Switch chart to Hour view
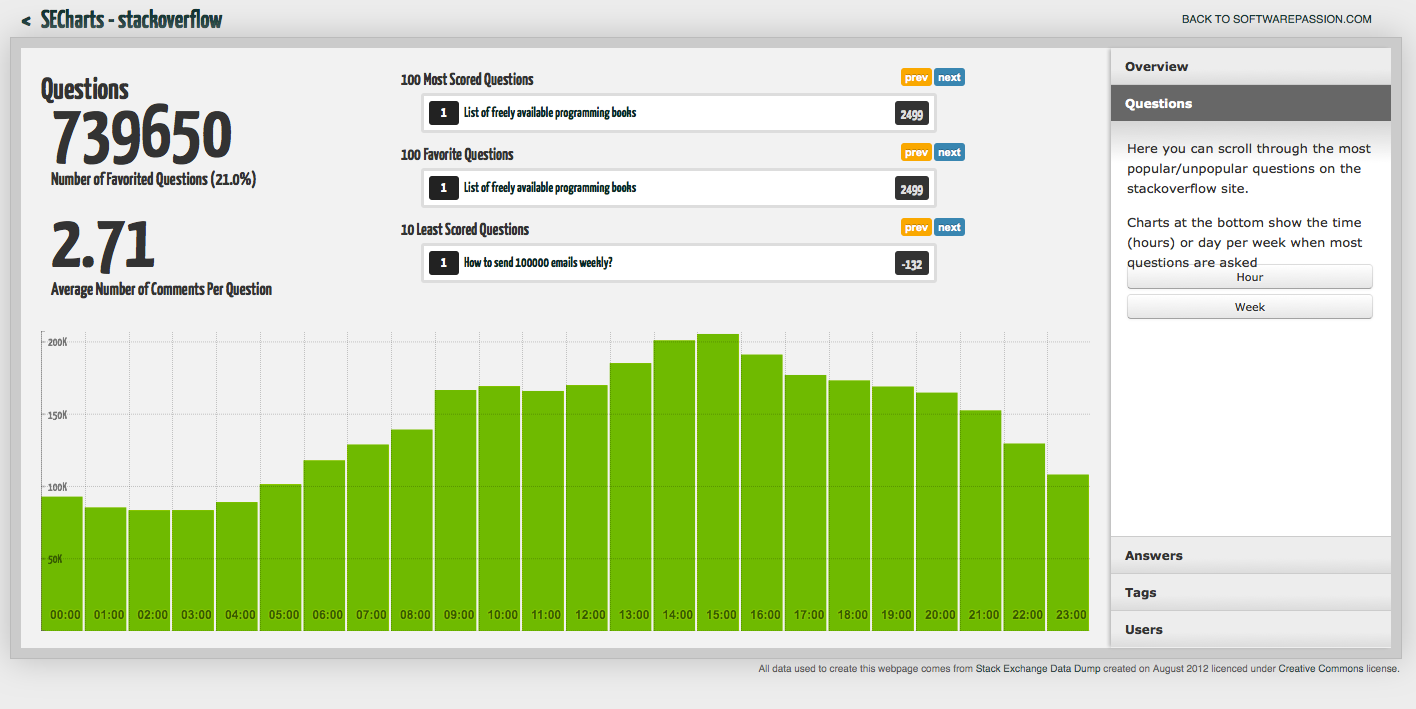Image resolution: width=1416 pixels, height=709 pixels. [1249, 277]
